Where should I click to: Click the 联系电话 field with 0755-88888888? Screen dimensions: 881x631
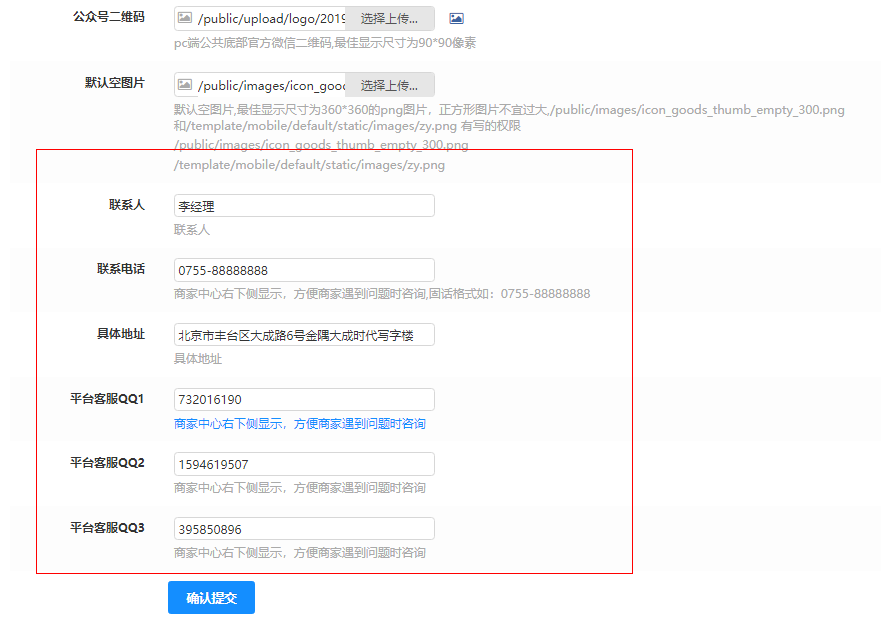(304, 270)
